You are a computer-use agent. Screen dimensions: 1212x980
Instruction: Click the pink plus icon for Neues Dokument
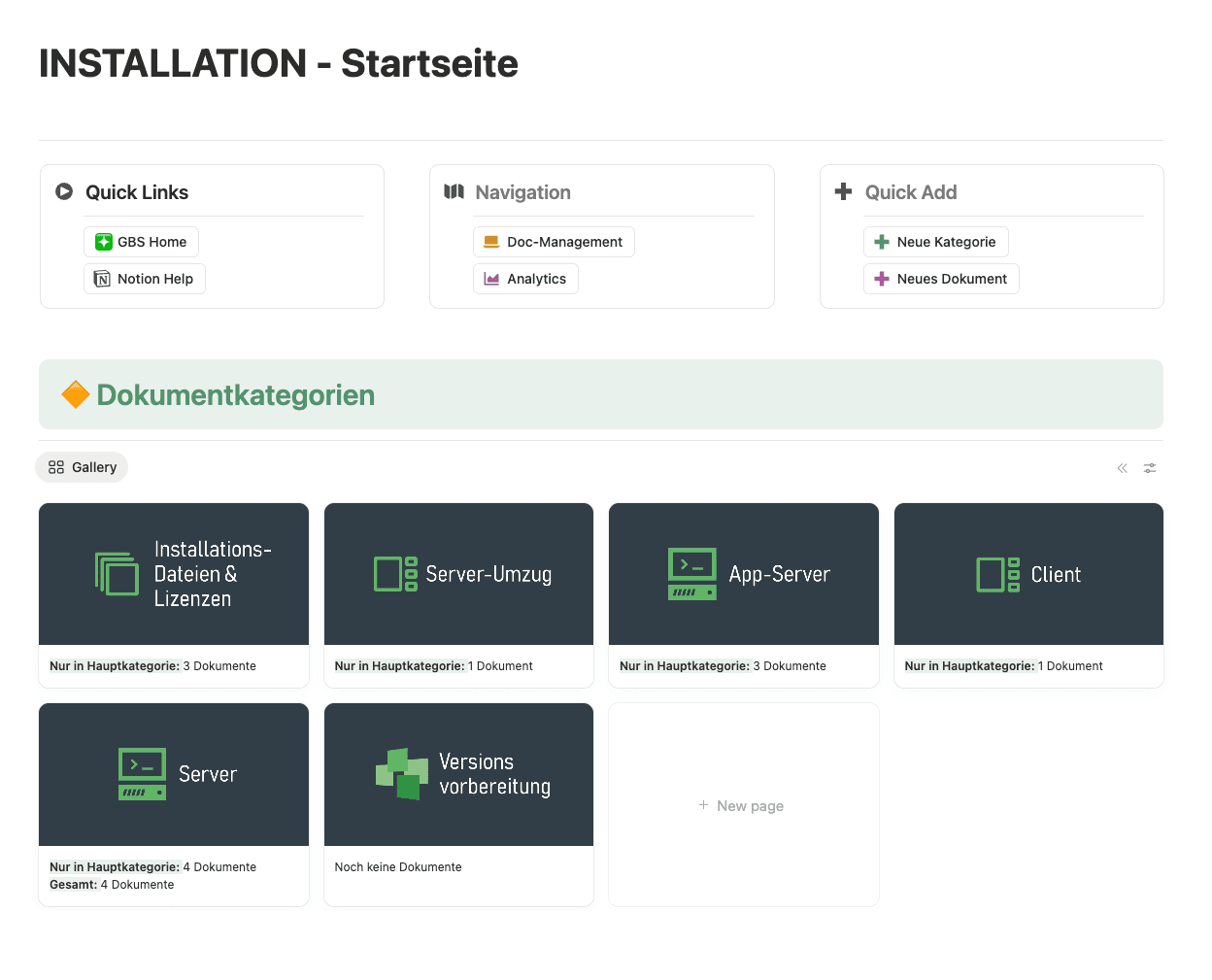pyautogui.click(x=882, y=279)
